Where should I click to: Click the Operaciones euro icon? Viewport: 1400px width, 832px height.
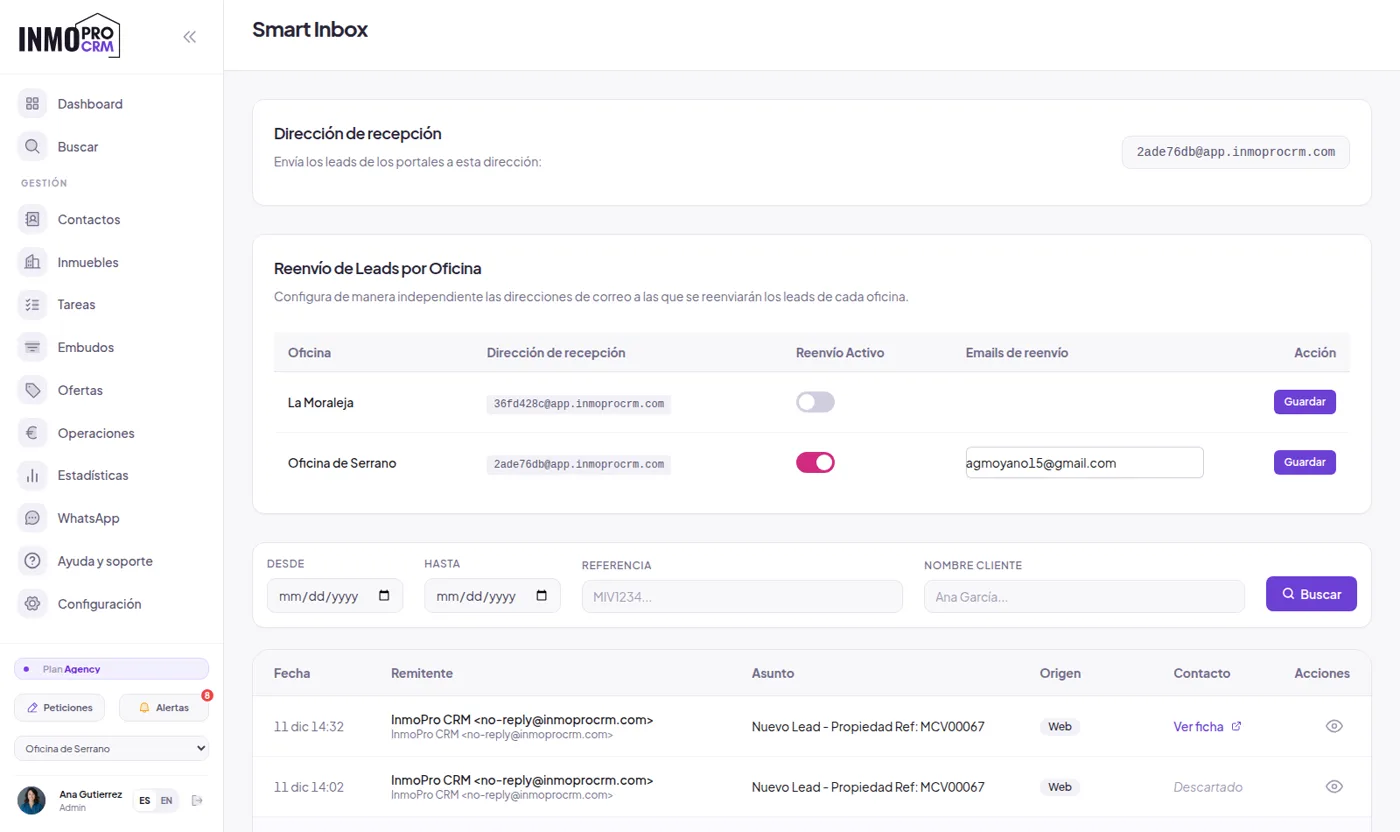pos(33,434)
